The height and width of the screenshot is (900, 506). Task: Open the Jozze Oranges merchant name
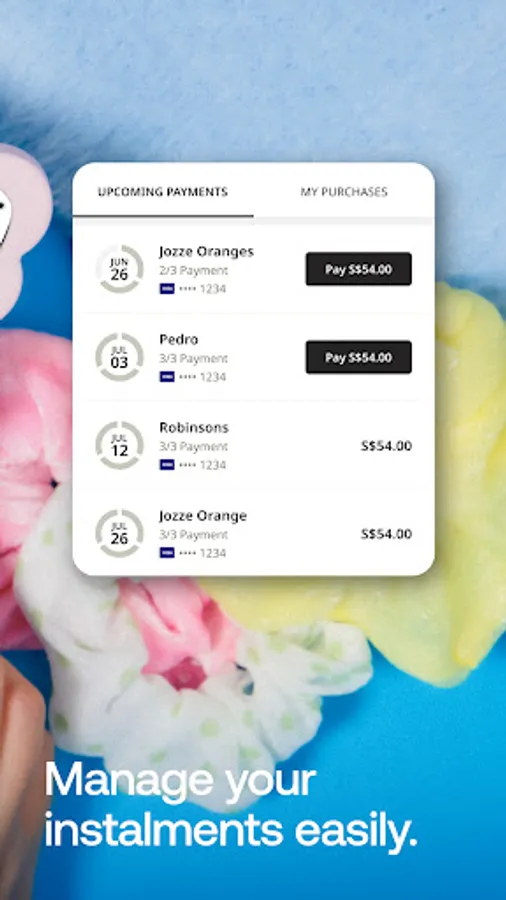(x=207, y=252)
